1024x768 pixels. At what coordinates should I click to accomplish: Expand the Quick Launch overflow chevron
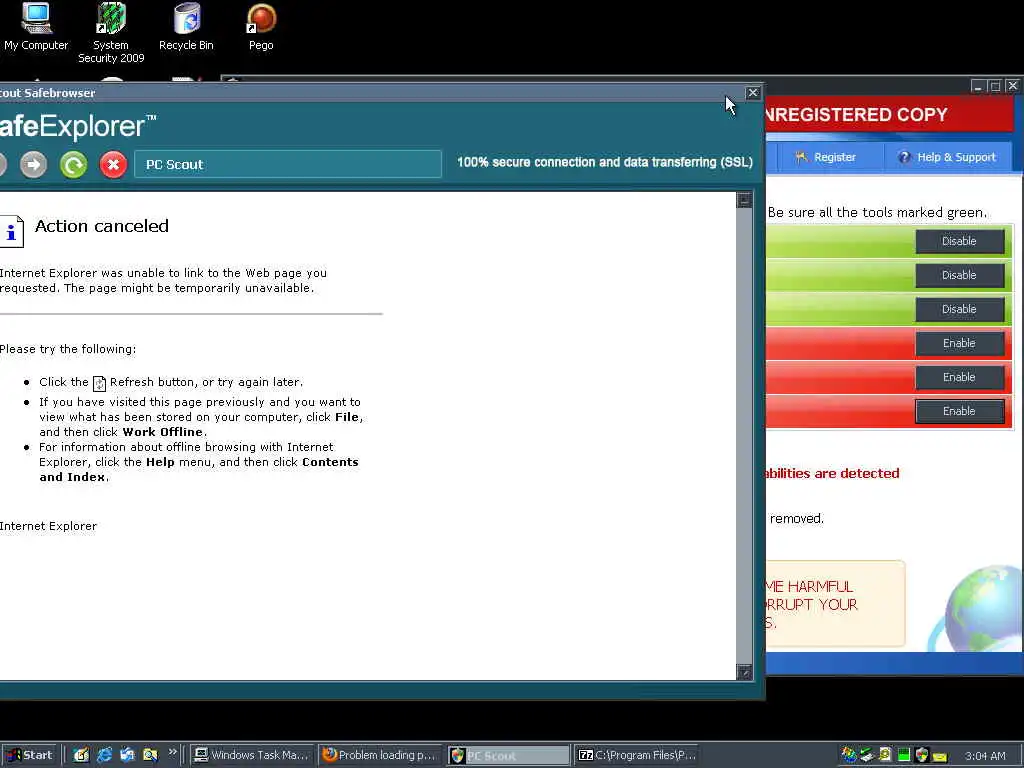[x=172, y=752]
